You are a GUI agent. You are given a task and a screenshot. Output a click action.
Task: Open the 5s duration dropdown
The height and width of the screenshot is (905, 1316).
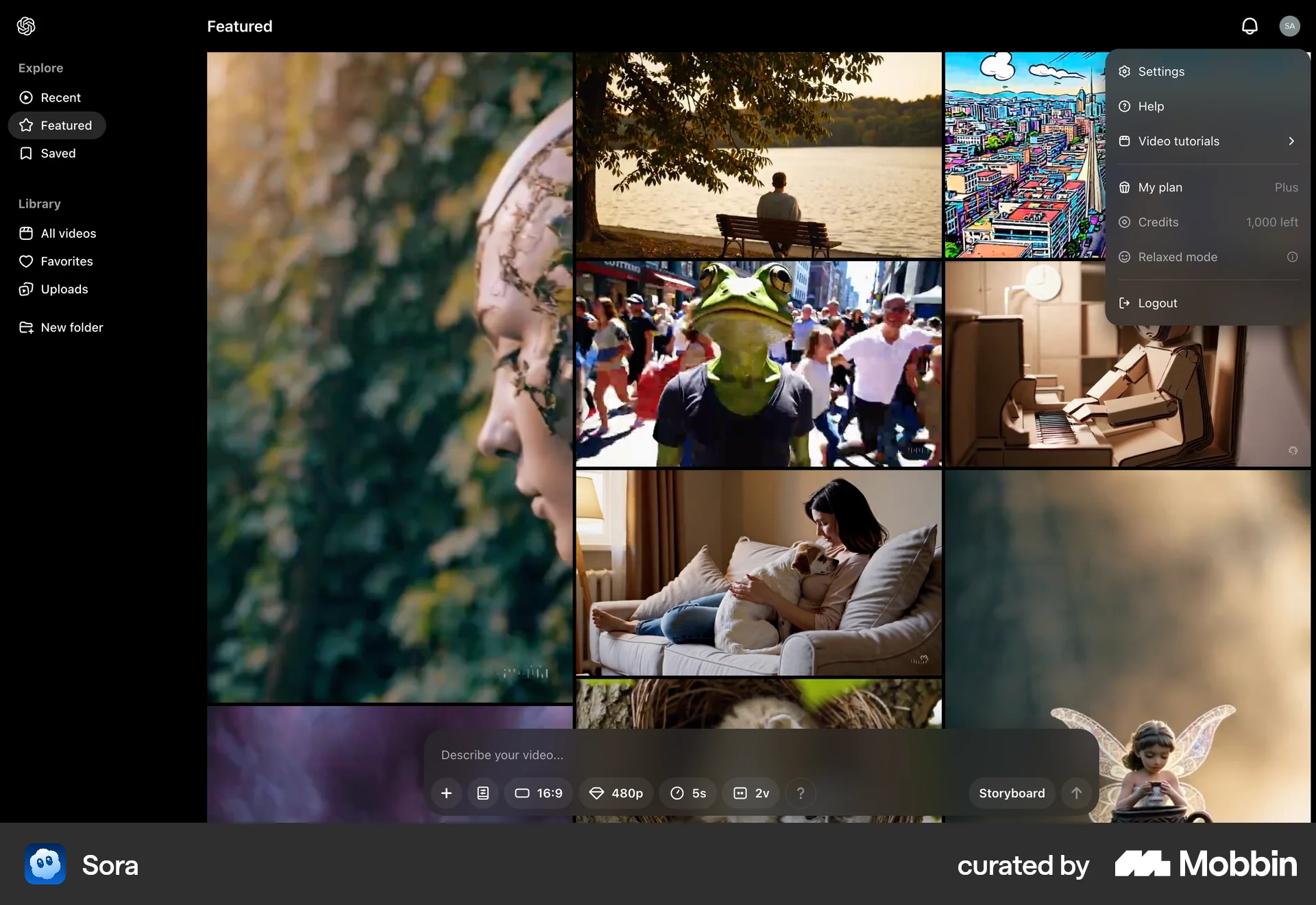point(688,793)
